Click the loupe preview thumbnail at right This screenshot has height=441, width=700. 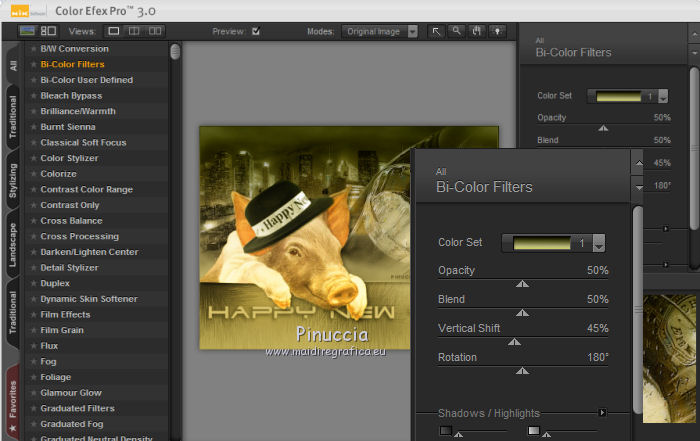(x=670, y=358)
